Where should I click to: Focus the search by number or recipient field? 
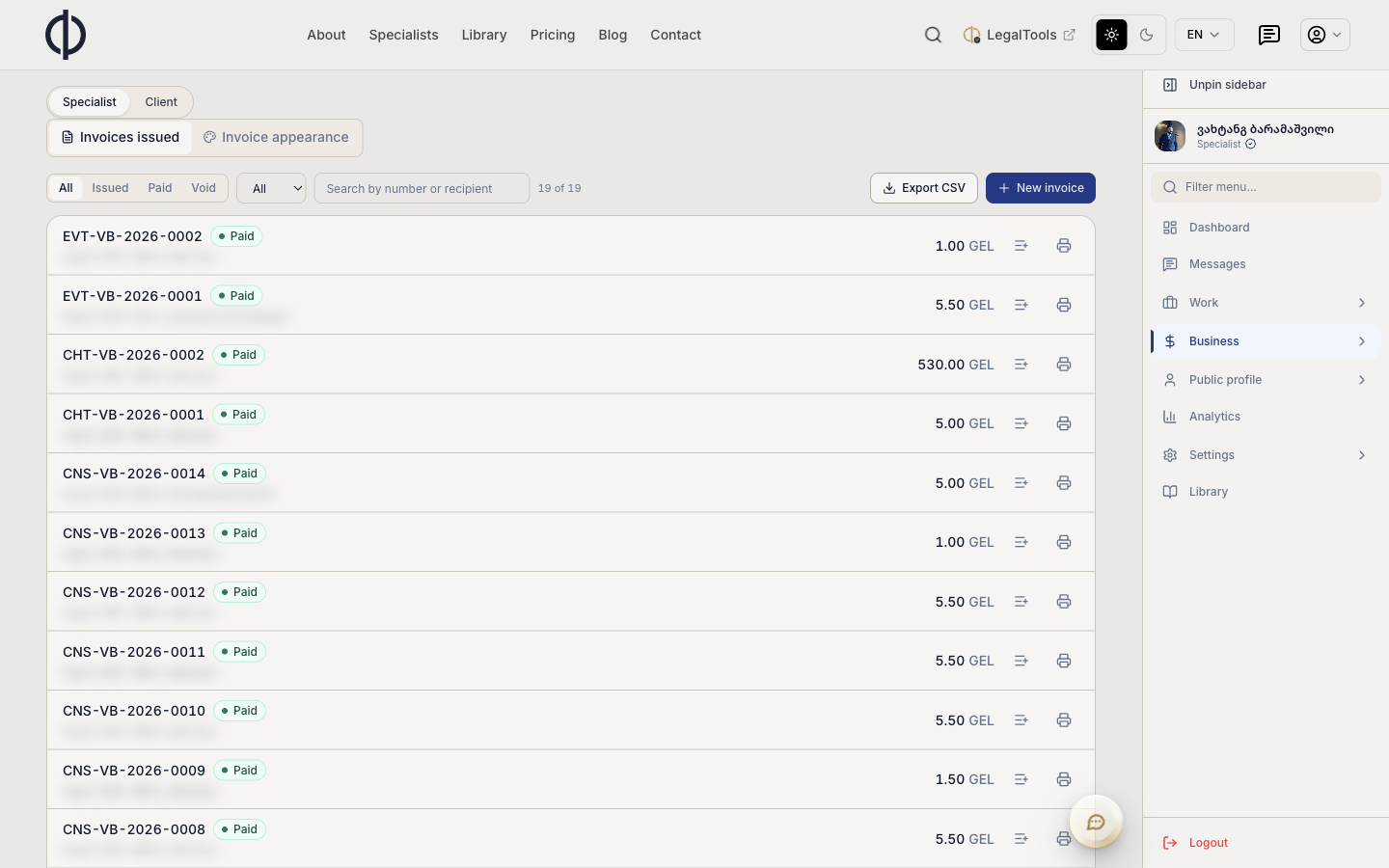pyautogui.click(x=422, y=188)
